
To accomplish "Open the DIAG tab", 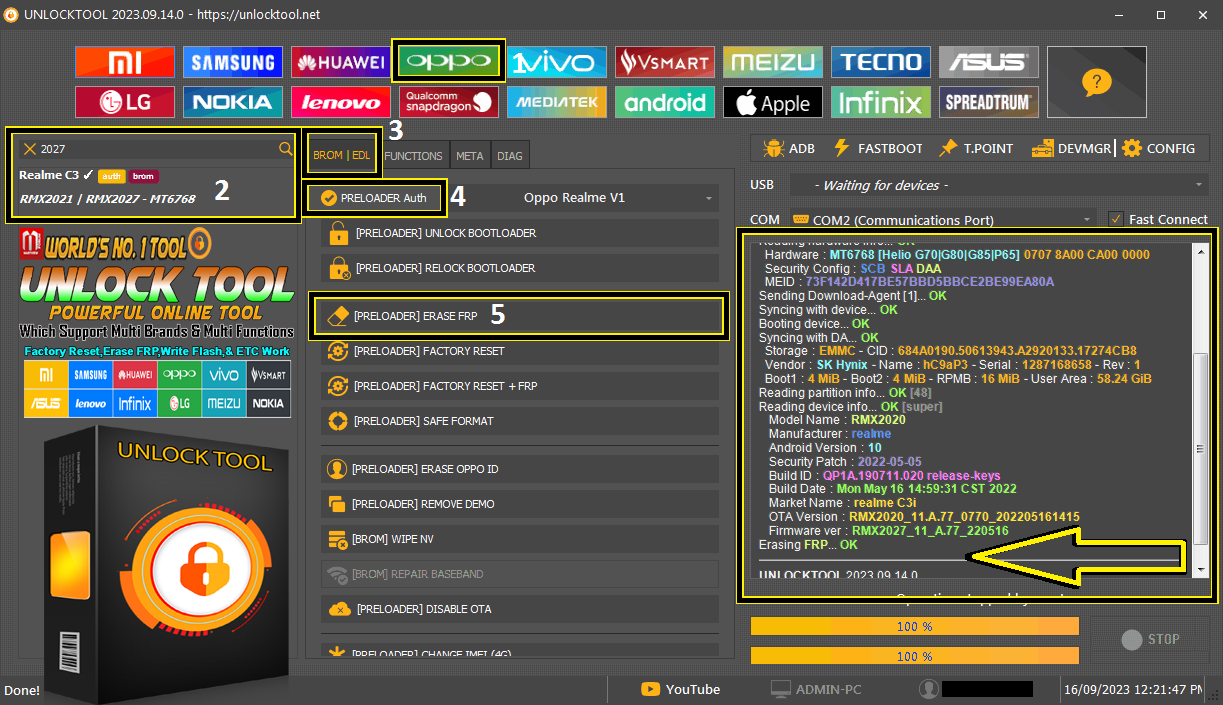I will point(509,156).
